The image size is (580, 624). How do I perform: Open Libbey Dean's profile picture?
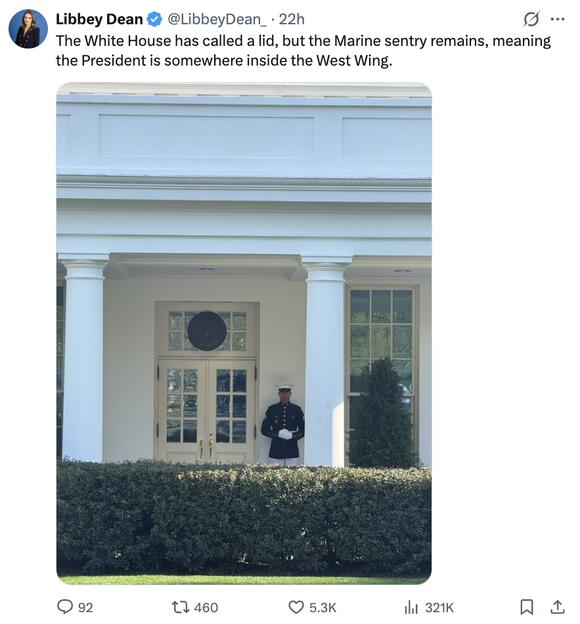tap(28, 29)
